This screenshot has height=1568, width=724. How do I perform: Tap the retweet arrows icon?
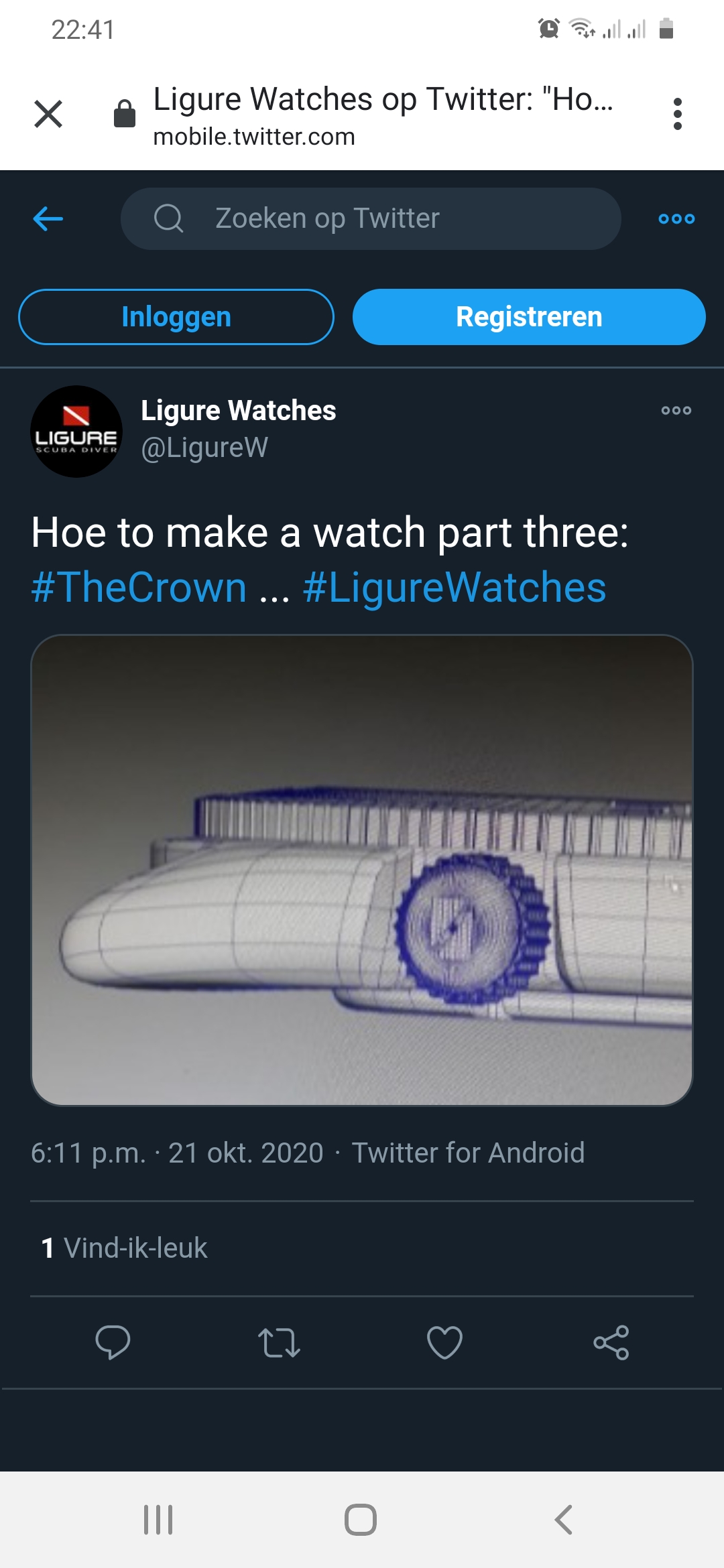(x=279, y=1342)
